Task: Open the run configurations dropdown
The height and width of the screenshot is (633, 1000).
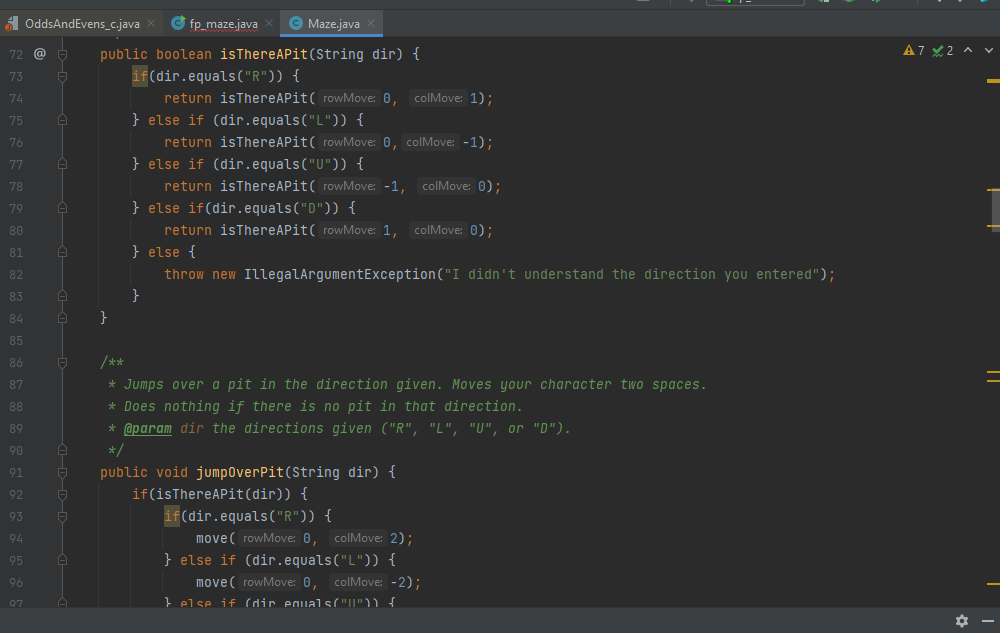Action: [x=755, y=3]
